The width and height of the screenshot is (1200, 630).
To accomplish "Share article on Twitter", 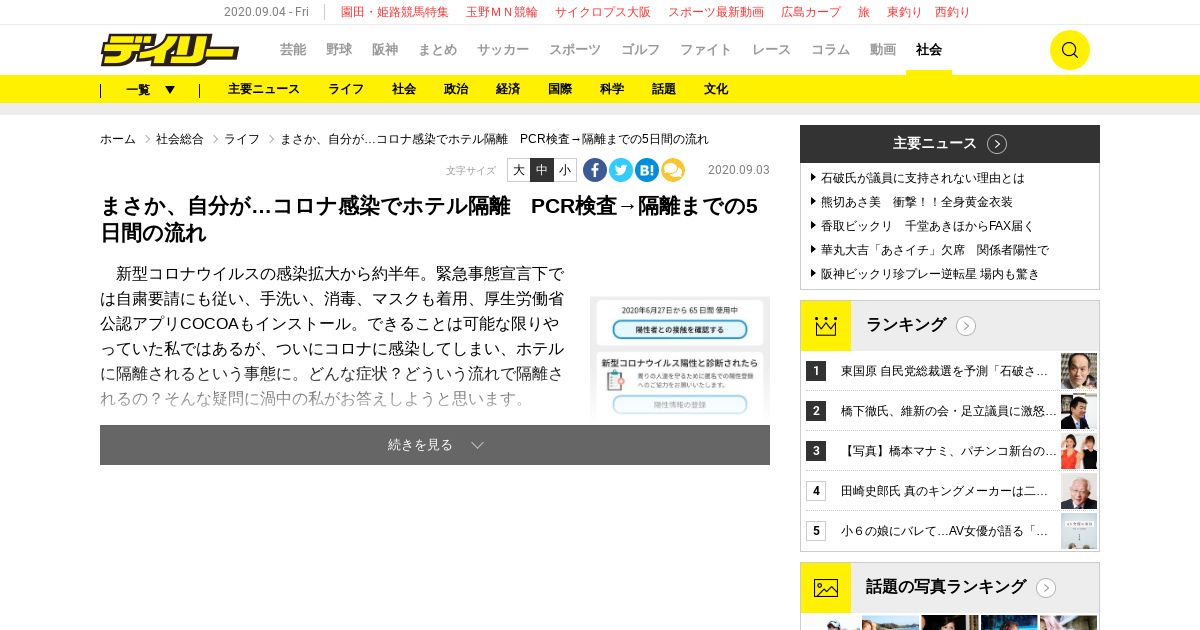I will 621,170.
